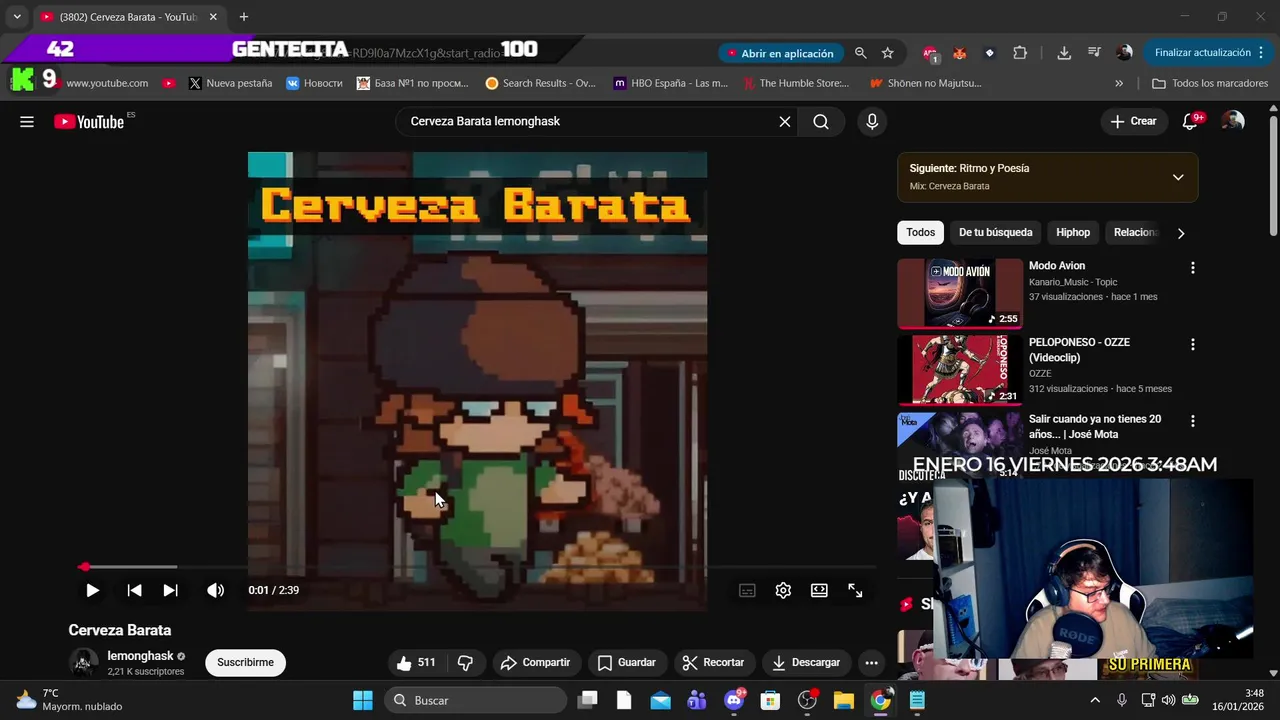Open more actions under the video

[x=871, y=662]
